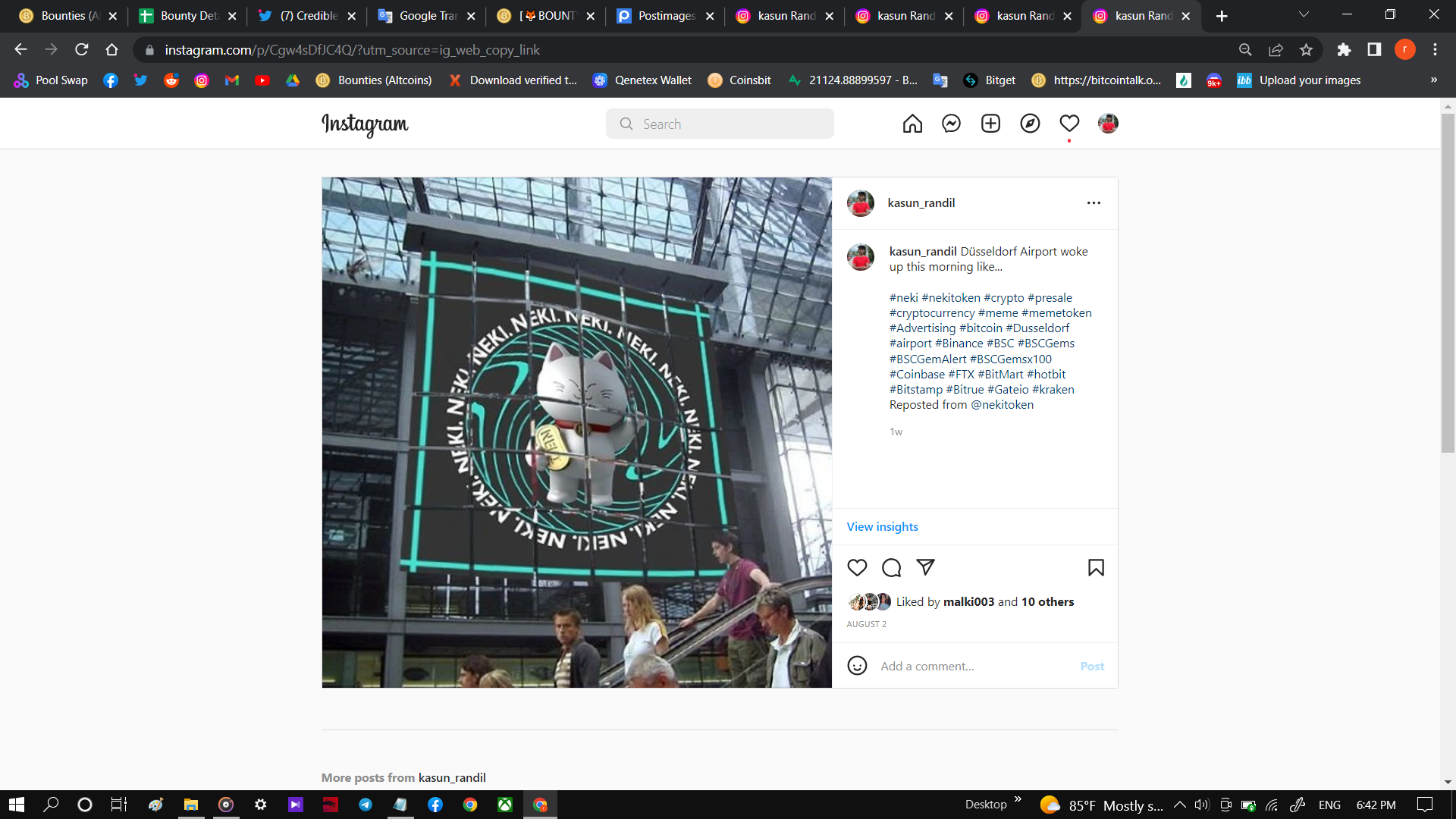The height and width of the screenshot is (819, 1456).
Task: Like the post with heart icon
Action: coord(857,567)
